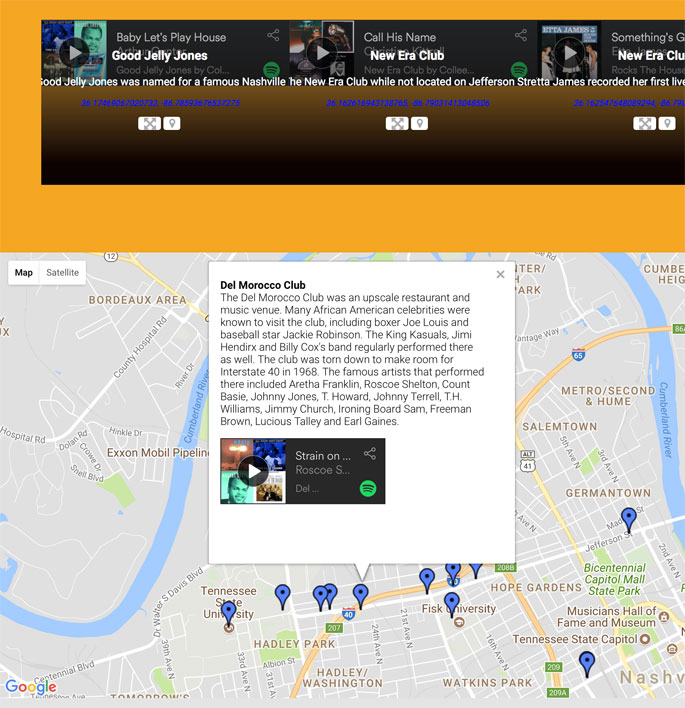
Task: Expand the first New Era Club card fullscreen
Action: click(397, 124)
